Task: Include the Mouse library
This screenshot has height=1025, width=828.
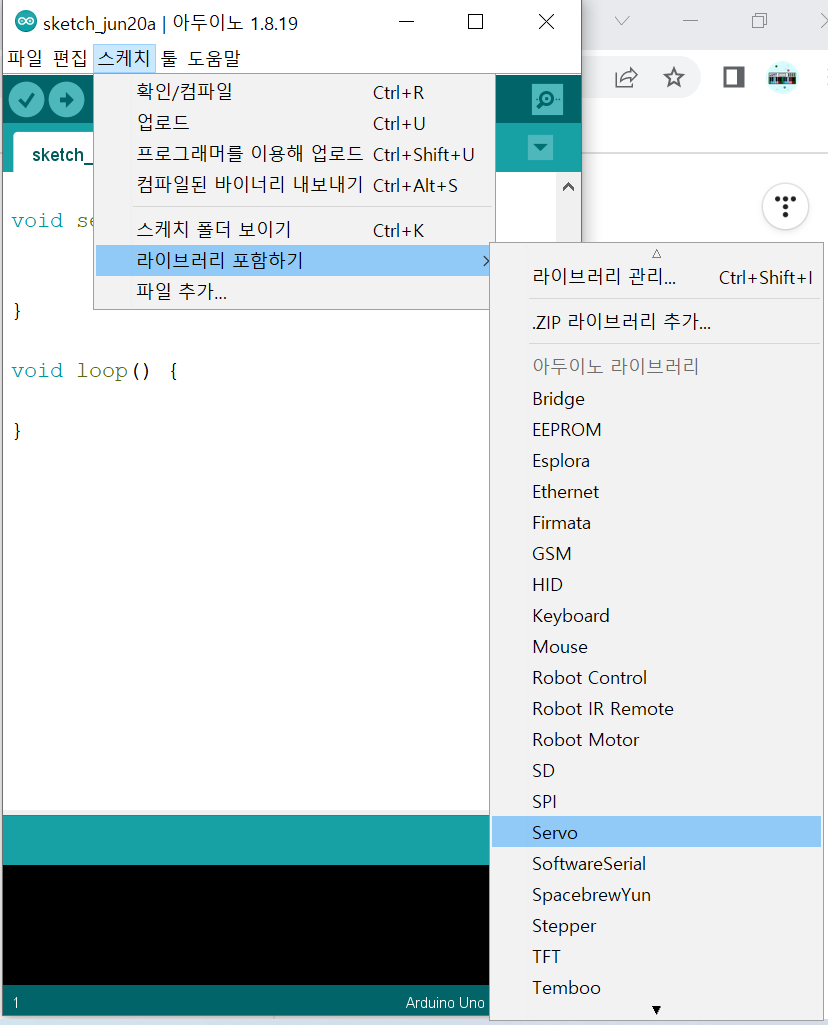Action: tap(656, 647)
